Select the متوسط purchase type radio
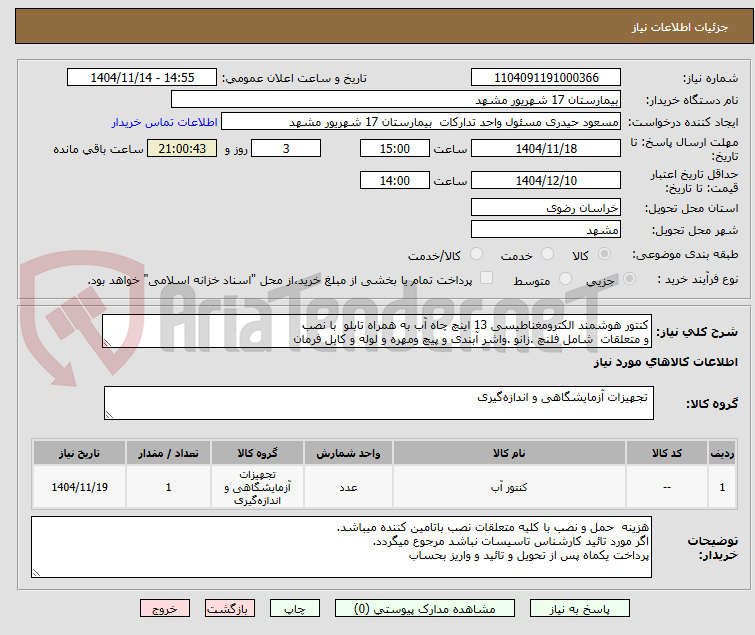Viewport: 755px width, 635px height. [565, 278]
